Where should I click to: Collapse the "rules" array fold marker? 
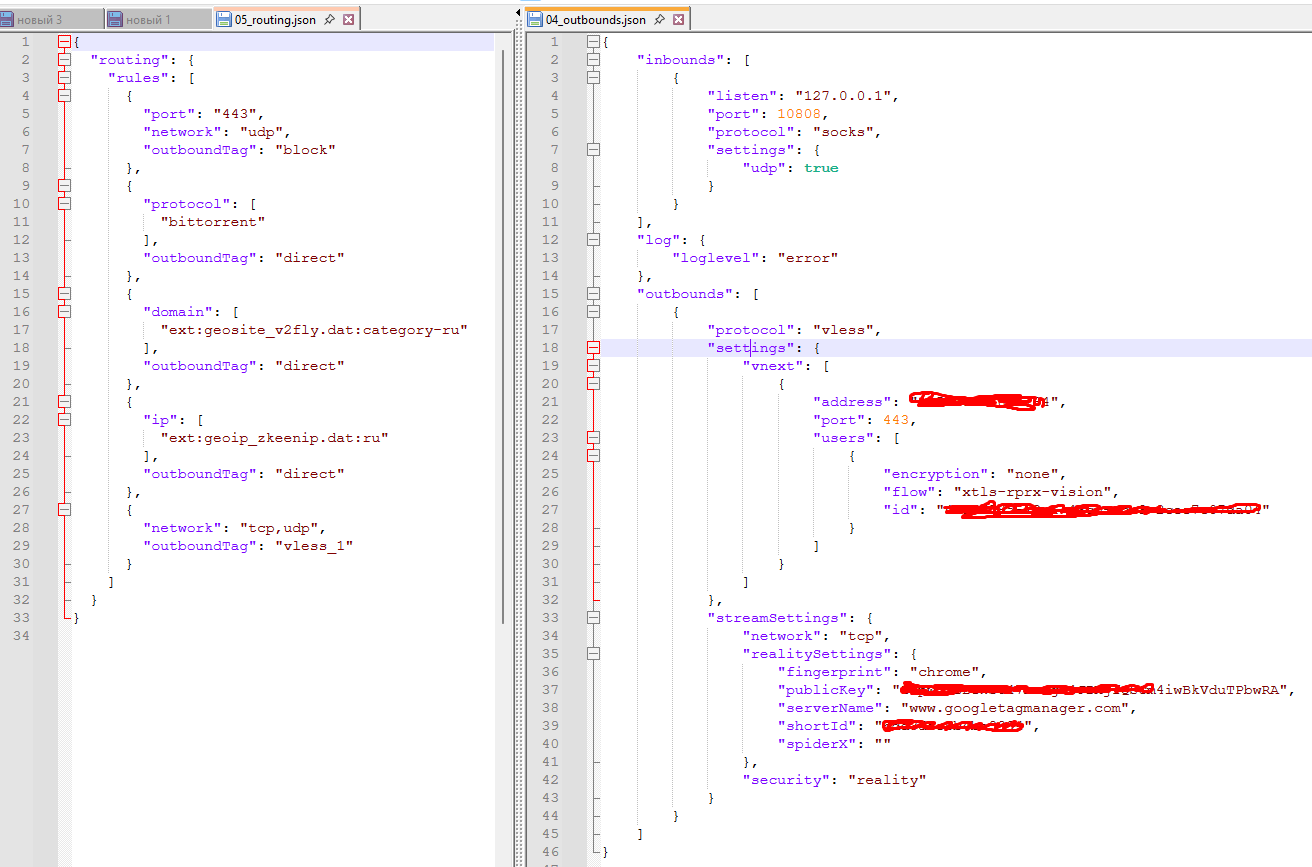coord(64,78)
